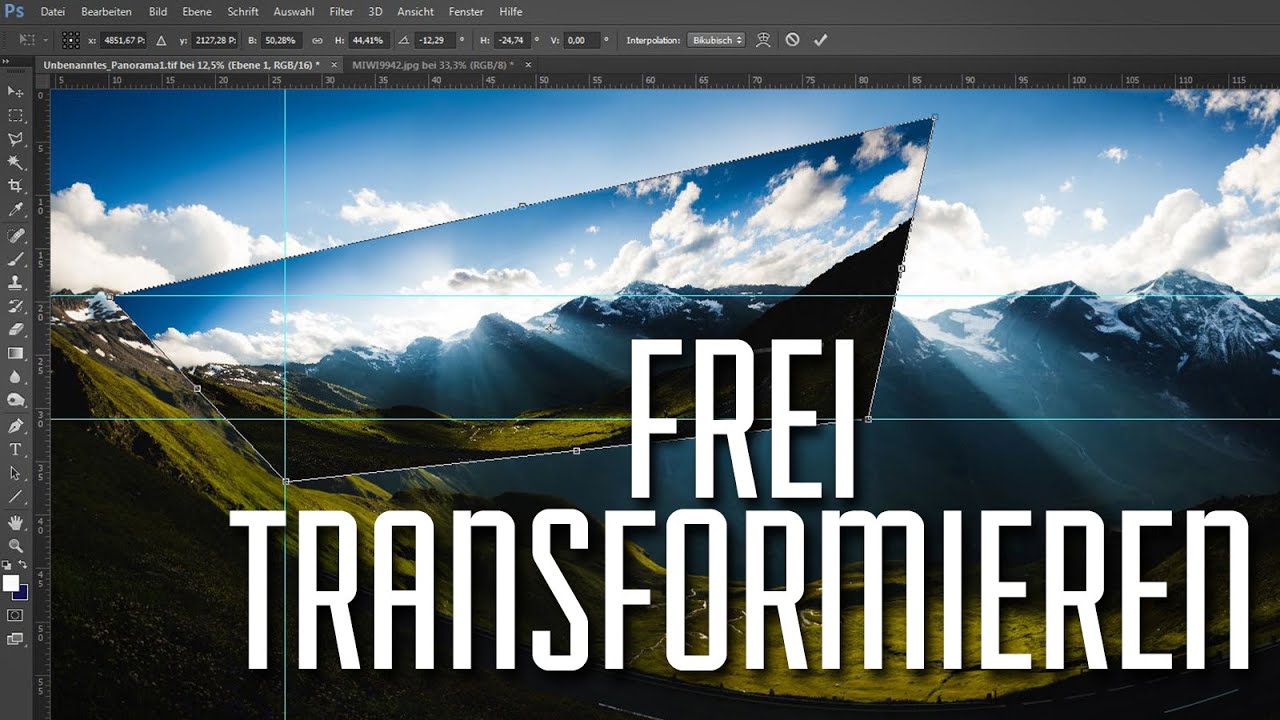This screenshot has height=720, width=1280.
Task: Open the Auswahl menu
Action: tap(294, 11)
